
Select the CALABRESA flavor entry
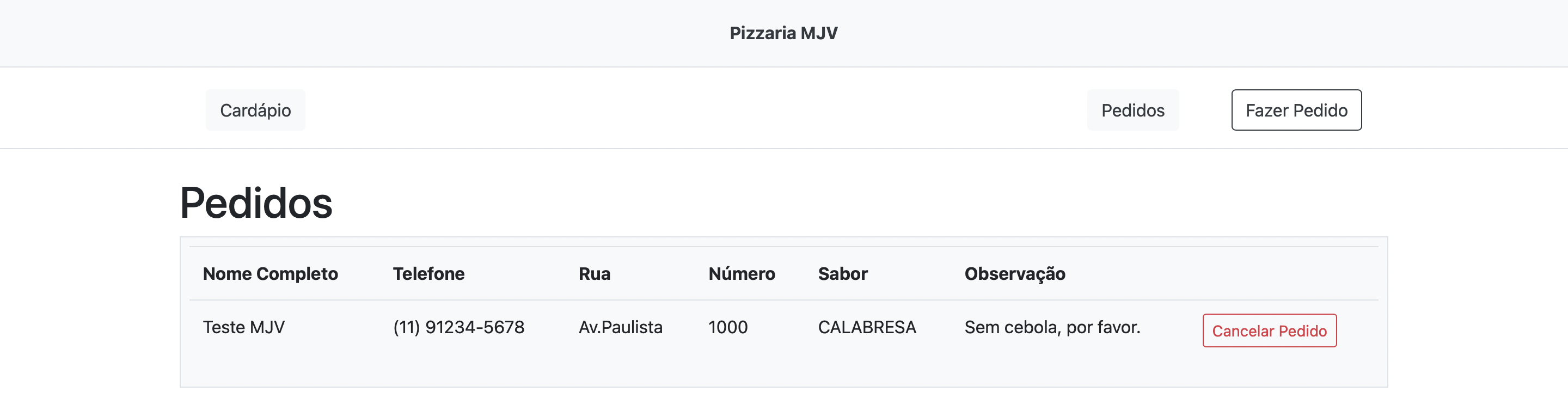[867, 327]
